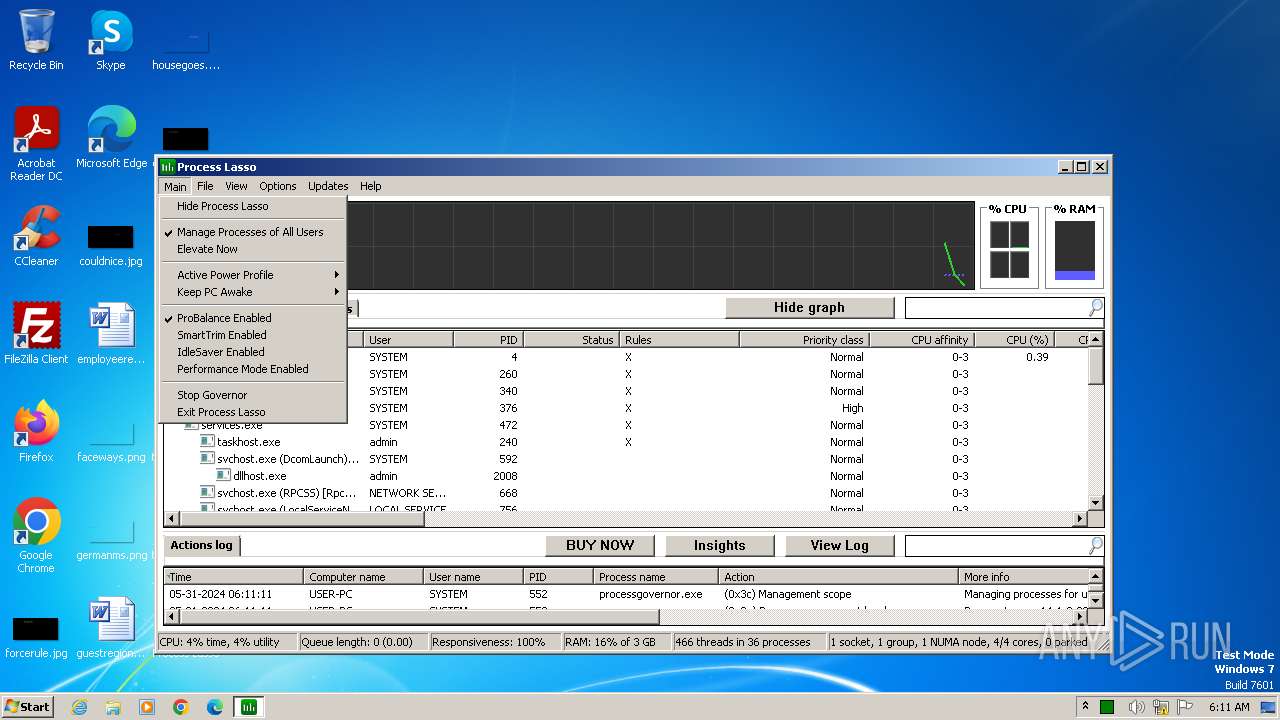Open the forcerule.jpg desktop file

(x=36, y=638)
